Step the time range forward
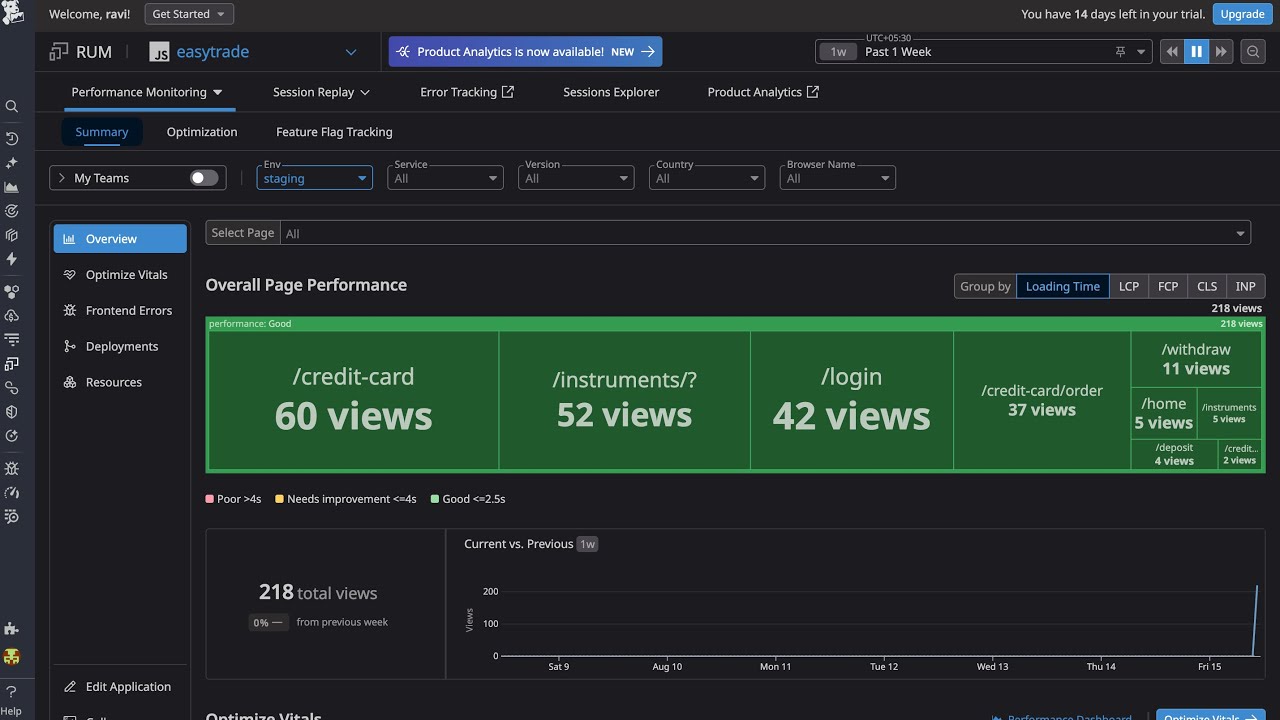Image resolution: width=1280 pixels, height=720 pixels. coord(1221,52)
